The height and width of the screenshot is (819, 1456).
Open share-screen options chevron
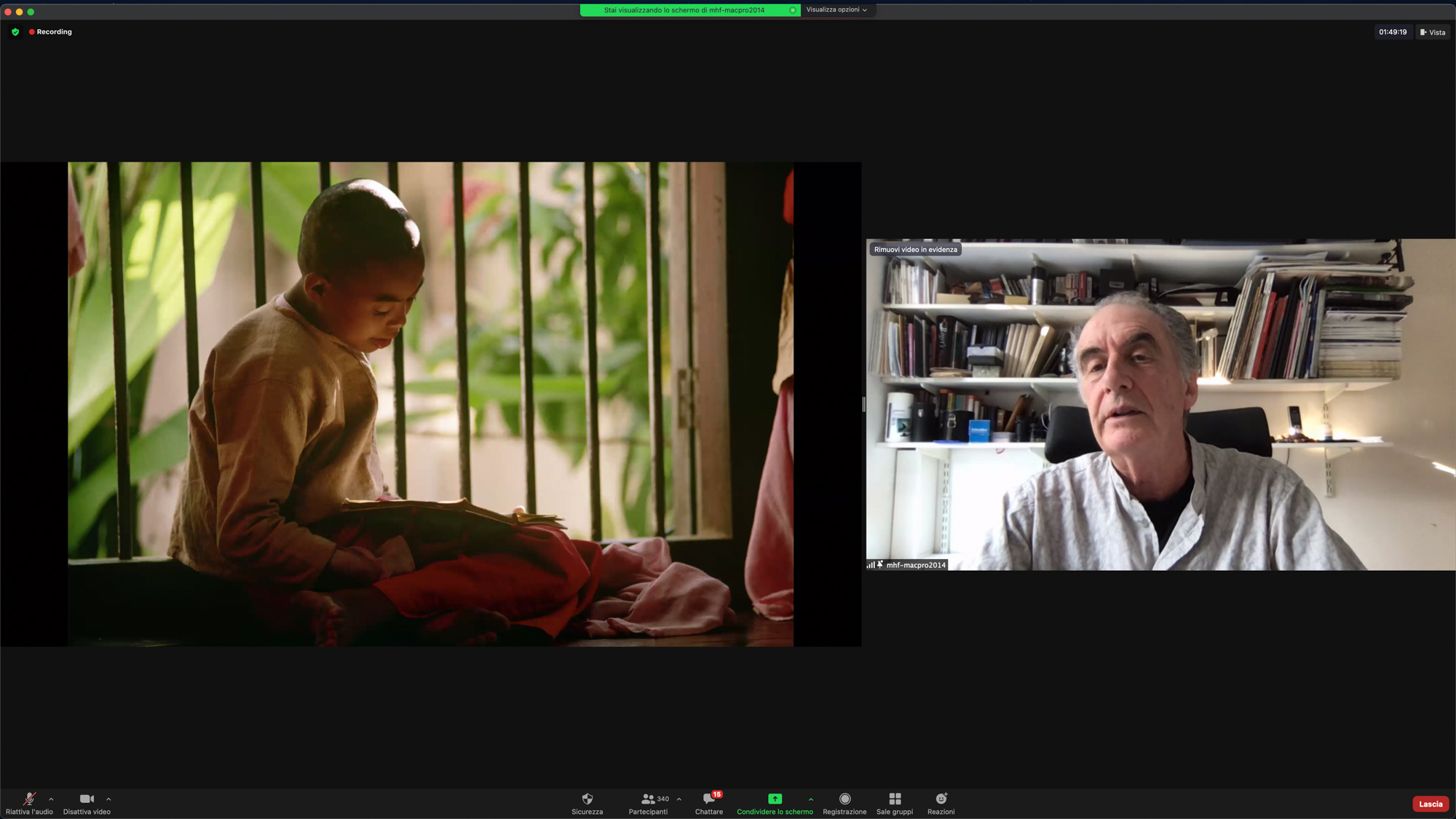[x=811, y=799]
